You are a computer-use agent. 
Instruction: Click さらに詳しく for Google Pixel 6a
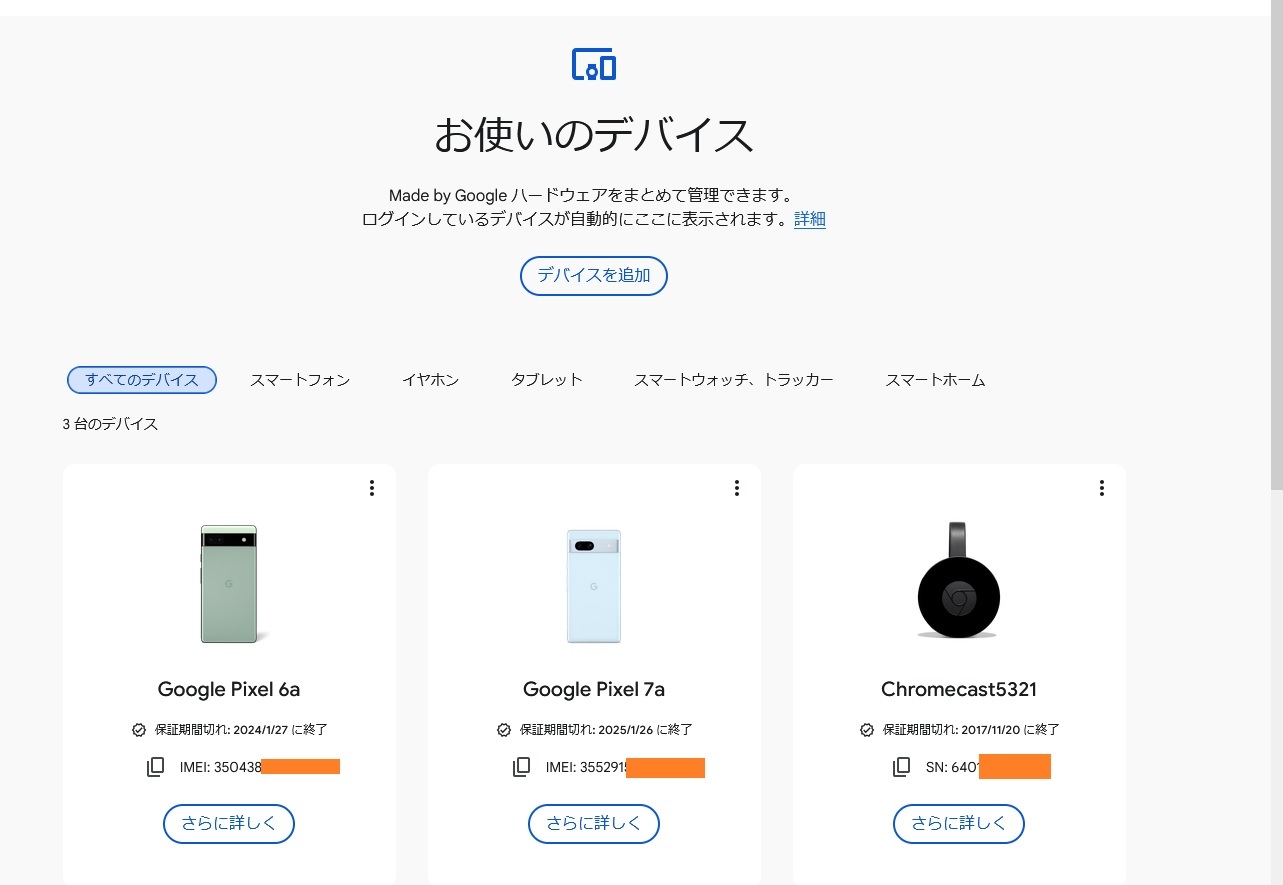[229, 824]
